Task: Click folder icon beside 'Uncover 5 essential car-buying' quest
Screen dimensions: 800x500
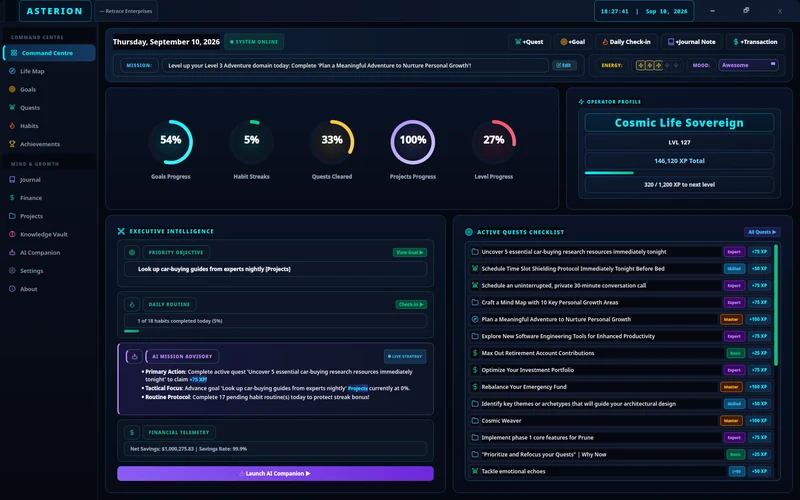Action: (x=475, y=252)
